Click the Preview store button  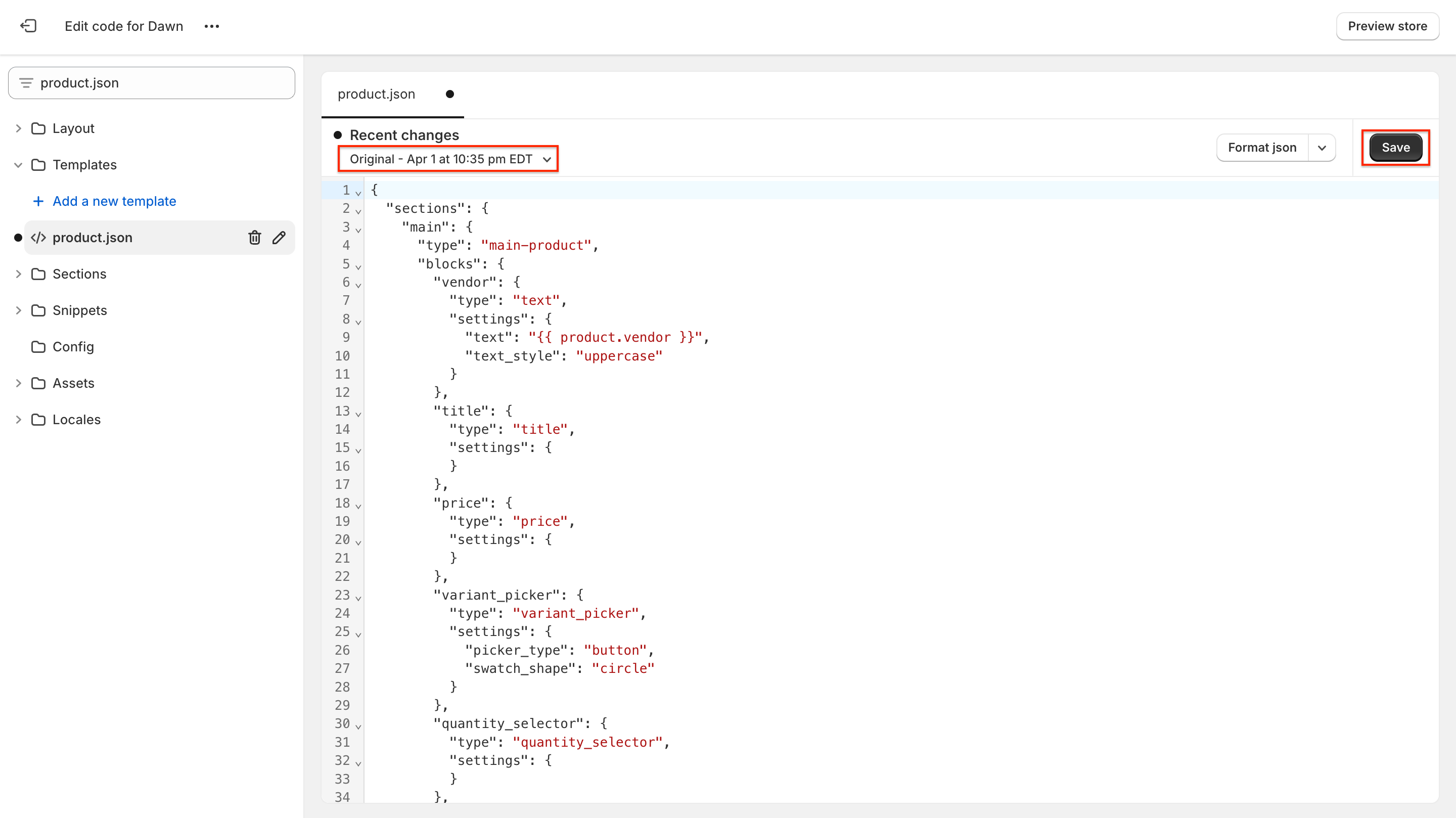click(1388, 26)
